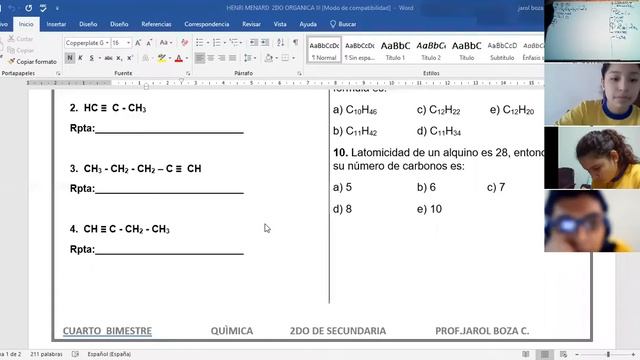640x360 pixels.
Task: Clear all formatting with eraser icon
Action: point(184,43)
